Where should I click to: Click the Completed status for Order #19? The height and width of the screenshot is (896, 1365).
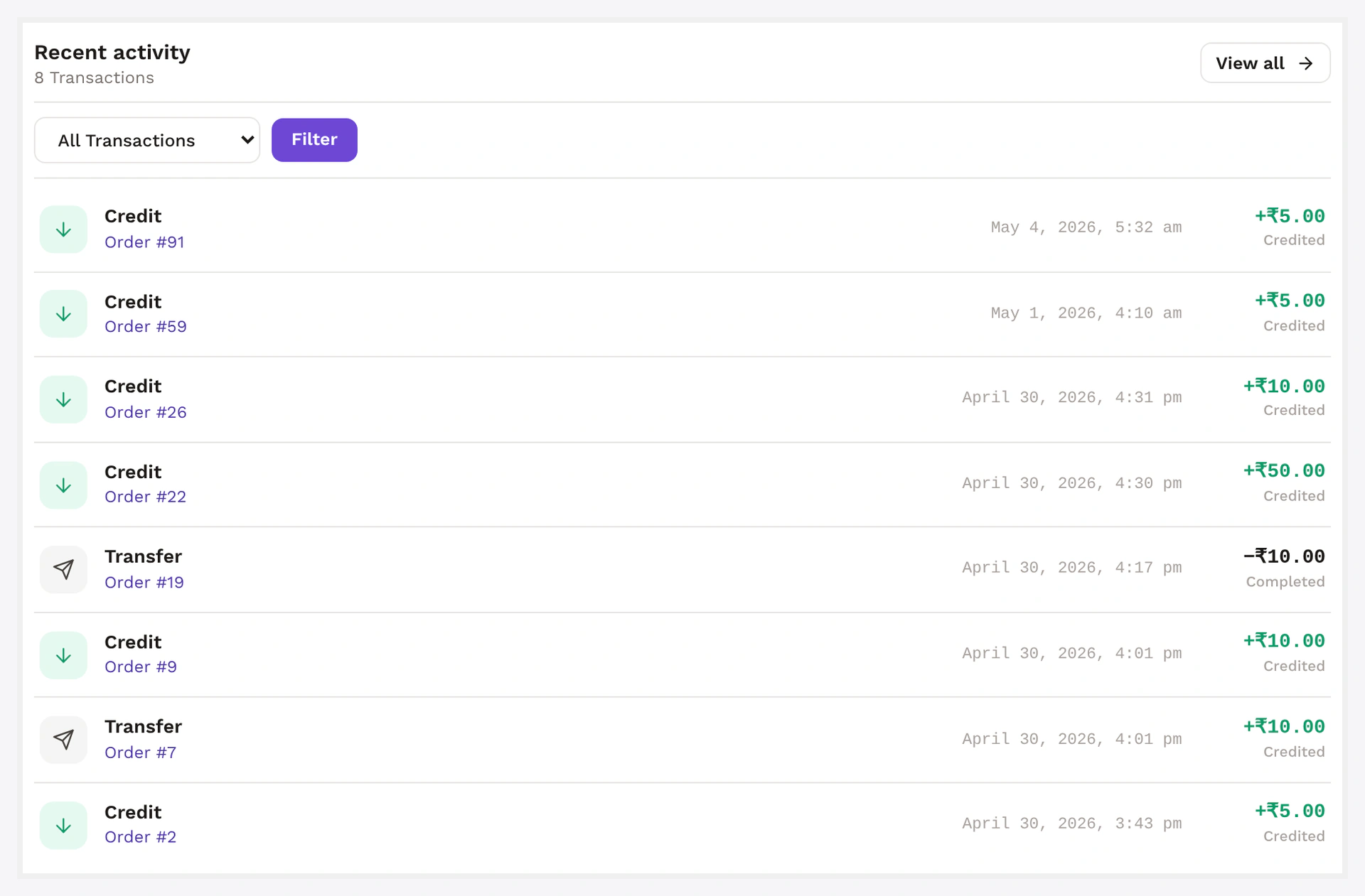1285,582
